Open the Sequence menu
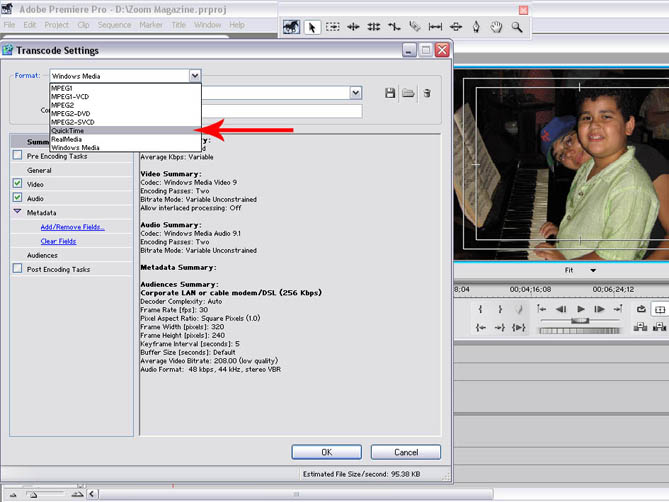This screenshot has width=669, height=502. coord(114,24)
